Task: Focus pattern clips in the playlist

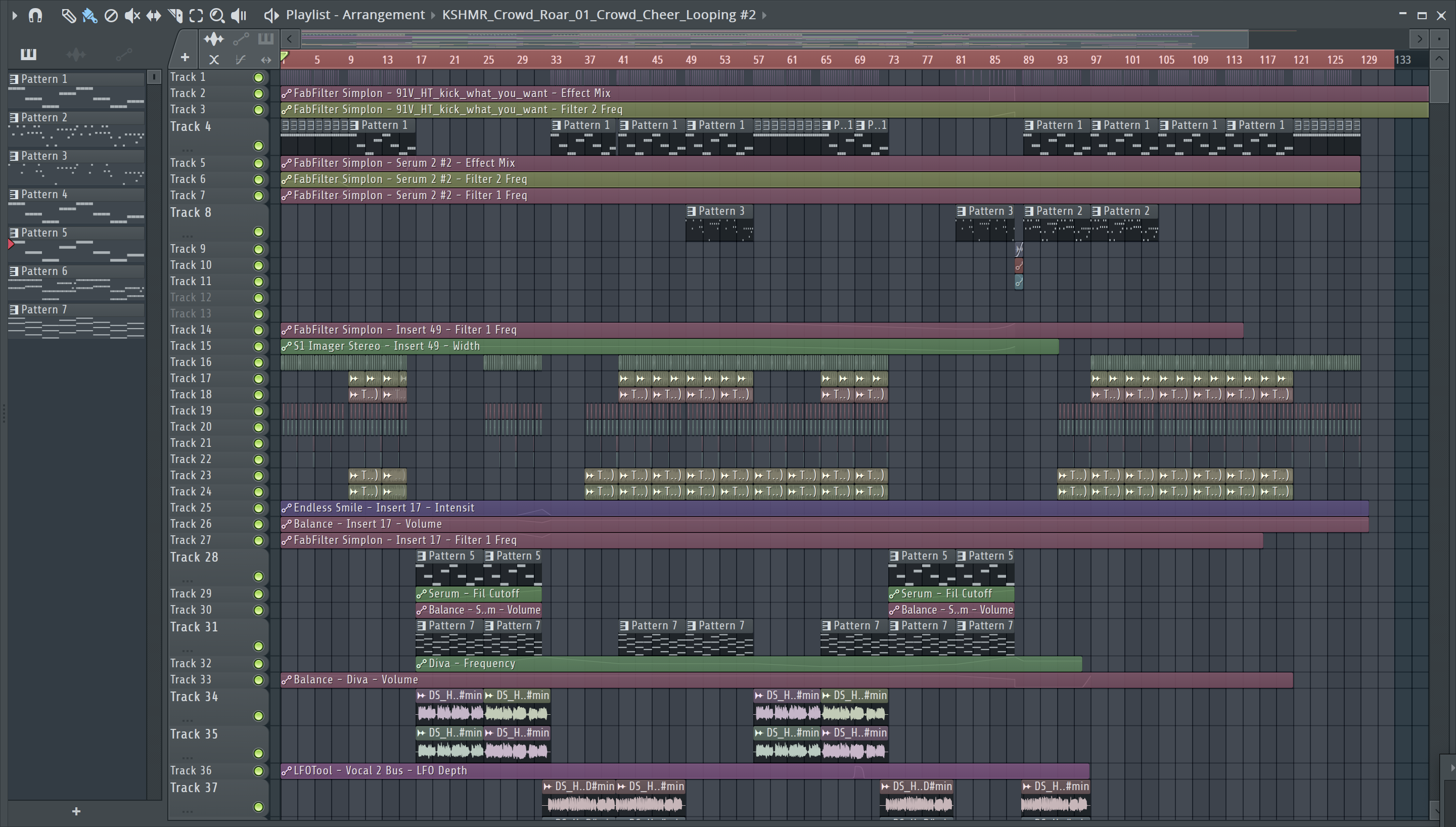Action: [265, 39]
